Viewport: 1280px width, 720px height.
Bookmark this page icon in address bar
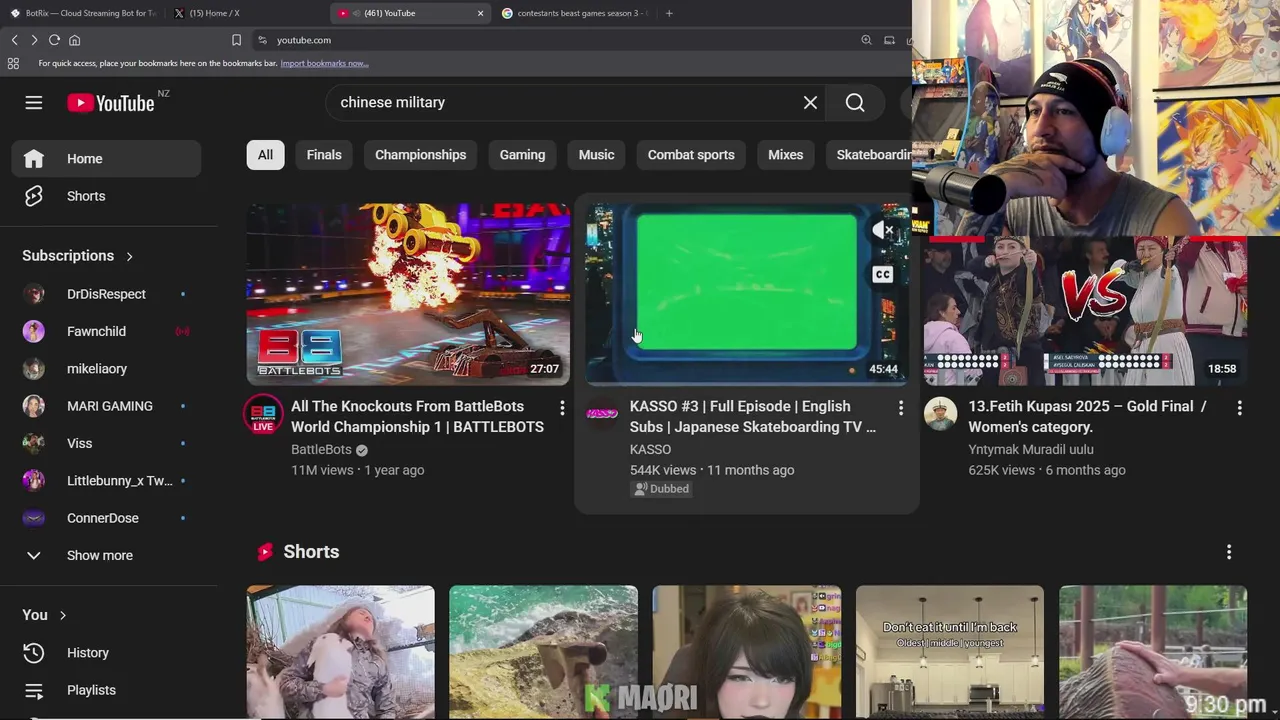236,40
